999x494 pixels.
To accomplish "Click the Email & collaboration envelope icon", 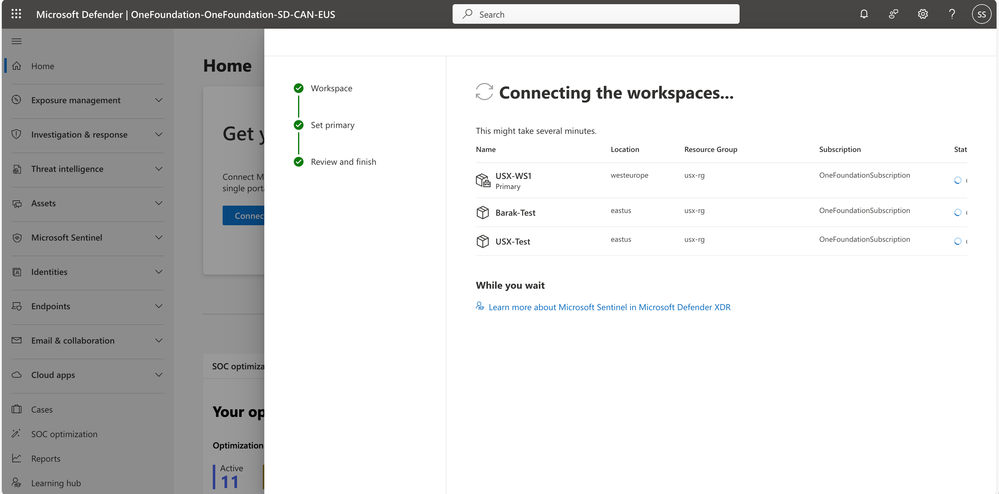I will 17,340.
